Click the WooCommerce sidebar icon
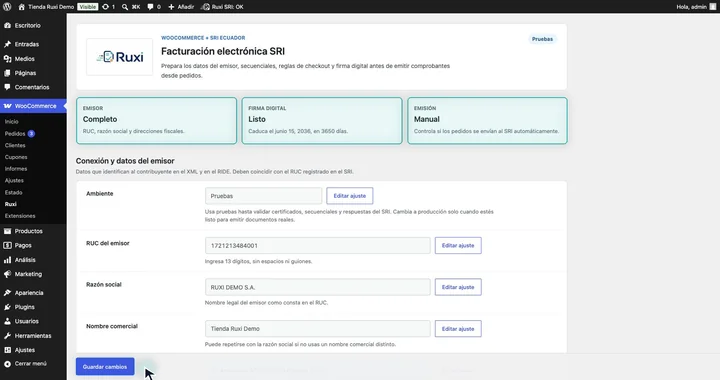 click(7, 106)
